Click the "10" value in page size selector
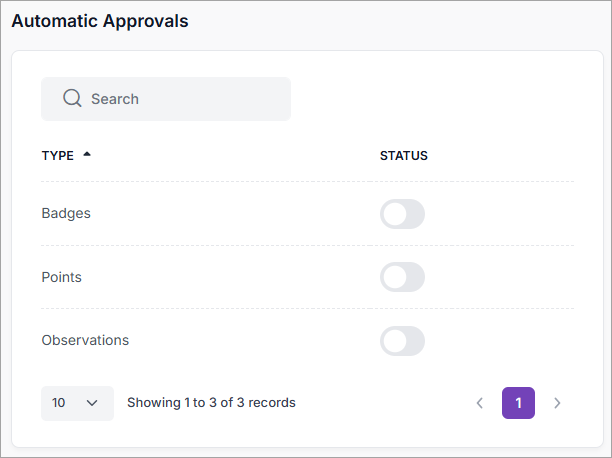The height and width of the screenshot is (458, 612). (59, 403)
